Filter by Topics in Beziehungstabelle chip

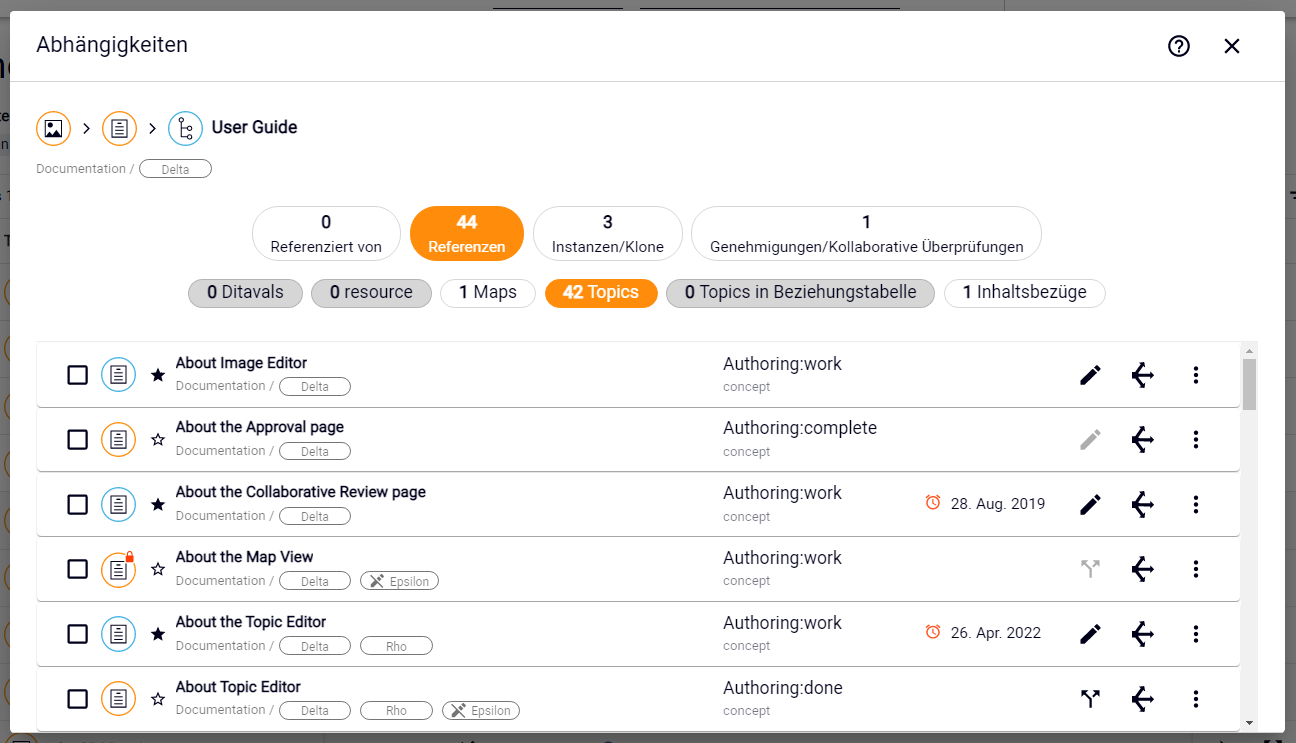point(800,293)
